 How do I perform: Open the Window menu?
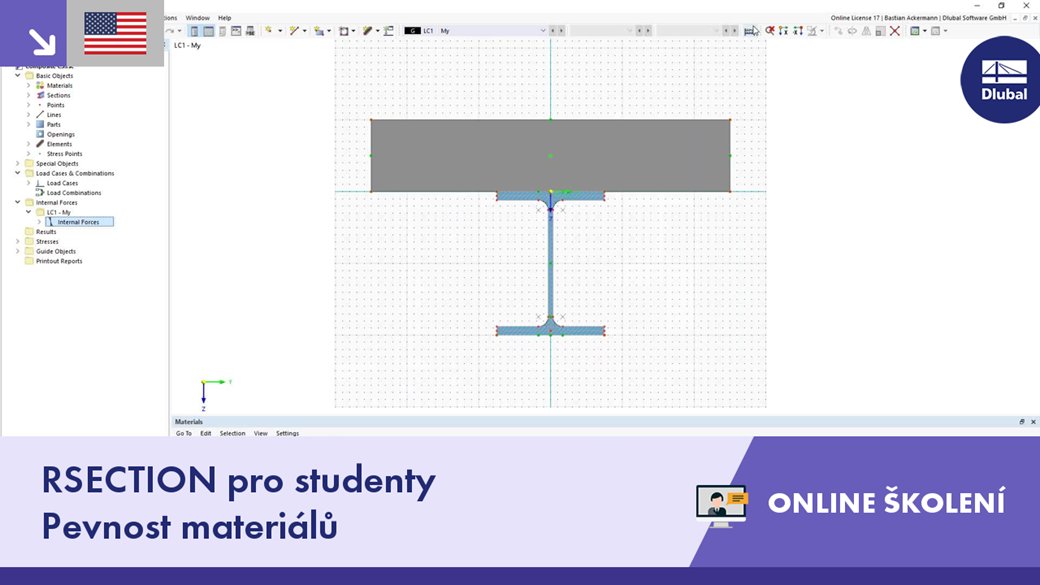197,18
